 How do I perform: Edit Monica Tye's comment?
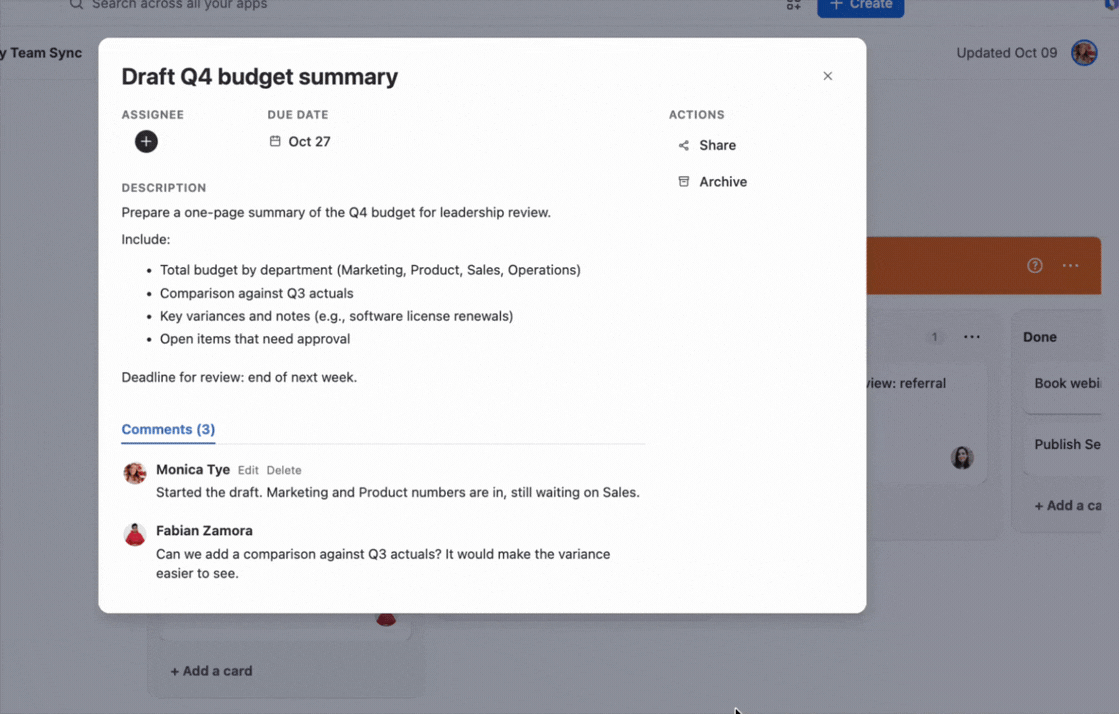pos(248,470)
